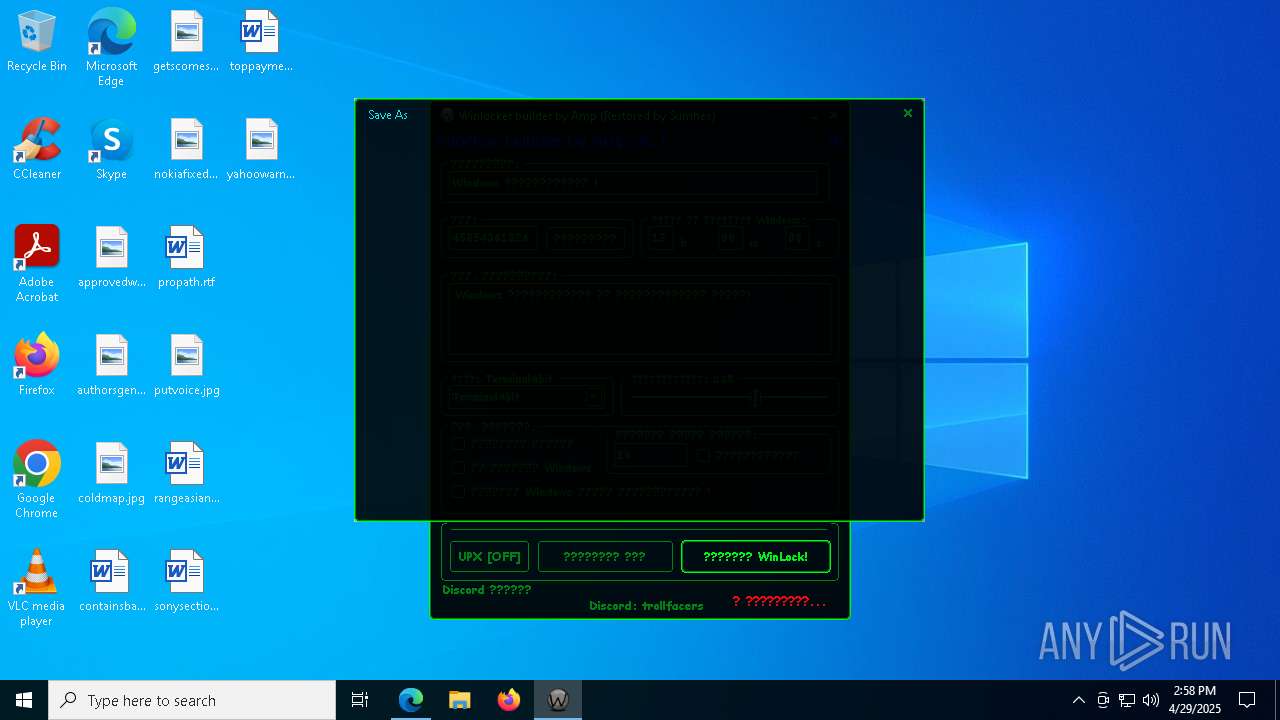Screen dimensions: 1280x720
Task: Select the coldmap.jpg file
Action: pos(111,474)
